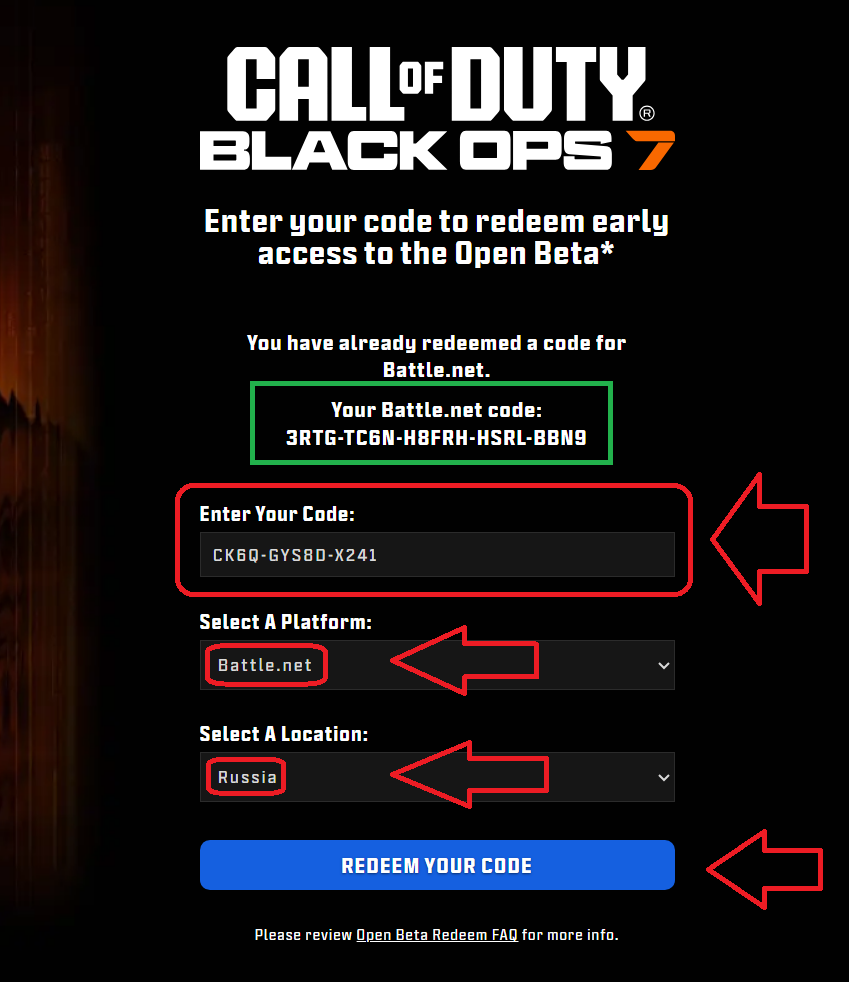Click the Enter Your Code label
This screenshot has height=982, width=849.
[277, 514]
